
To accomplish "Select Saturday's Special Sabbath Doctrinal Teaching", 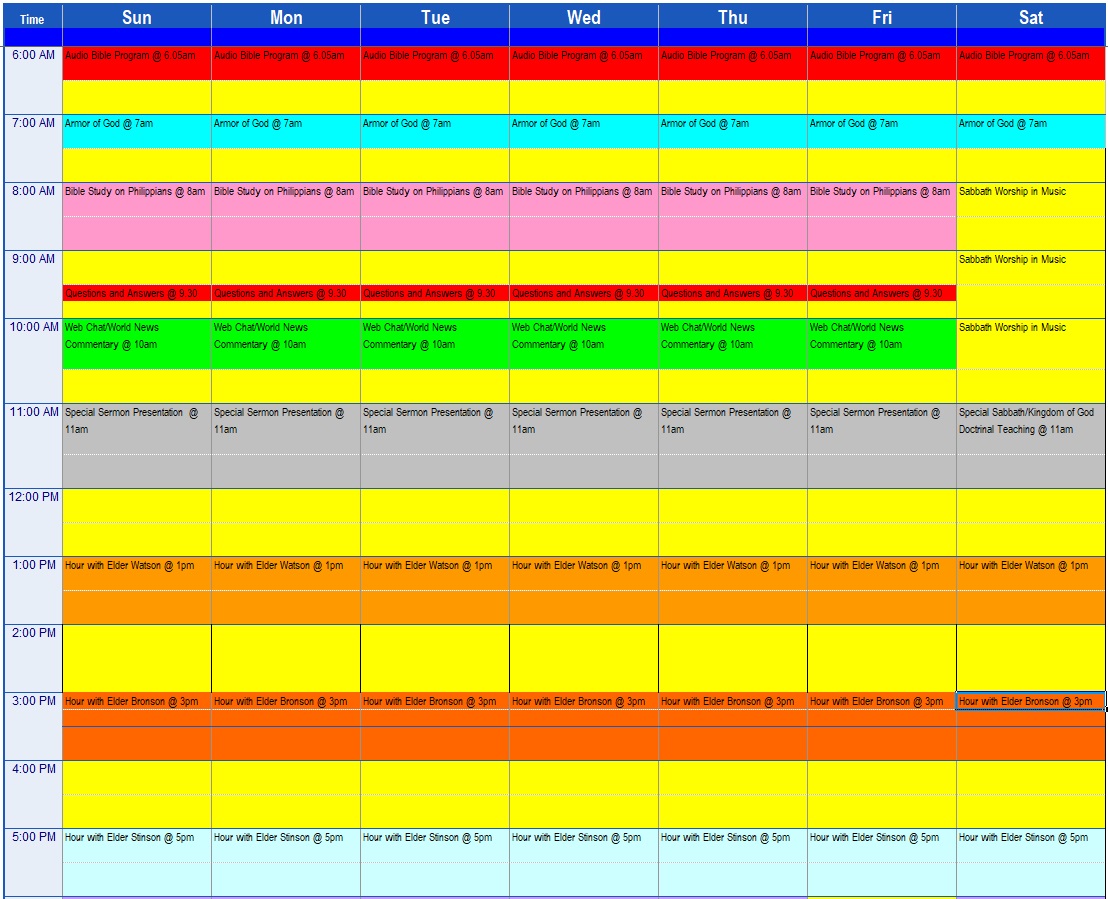I will click(1030, 421).
